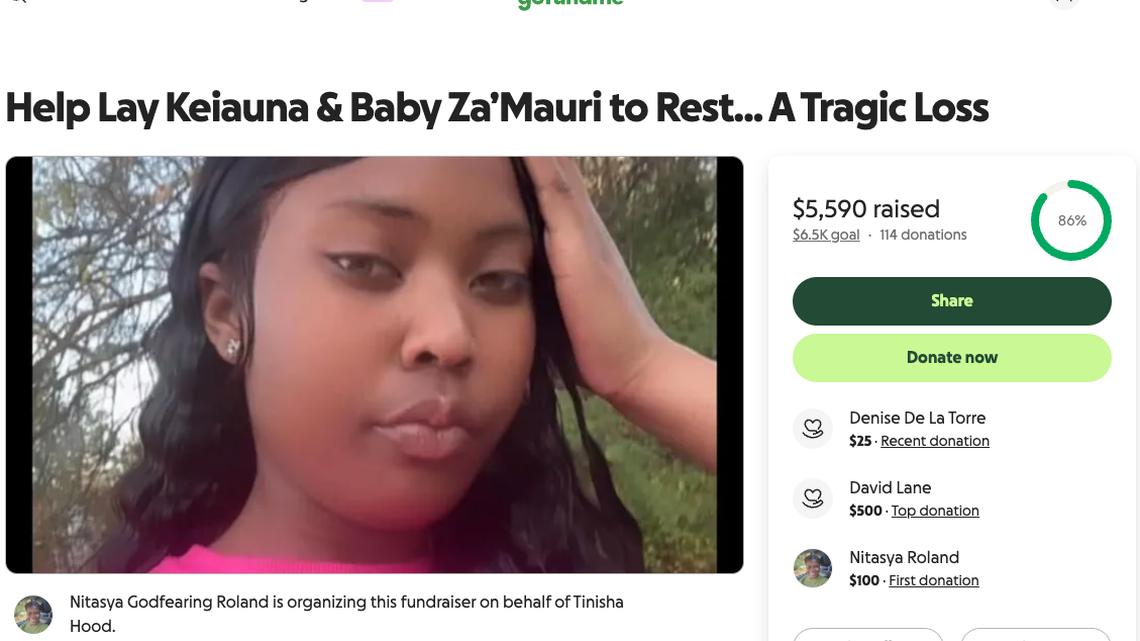
Task: Click the $5,590 raised amount
Action: tap(865, 209)
